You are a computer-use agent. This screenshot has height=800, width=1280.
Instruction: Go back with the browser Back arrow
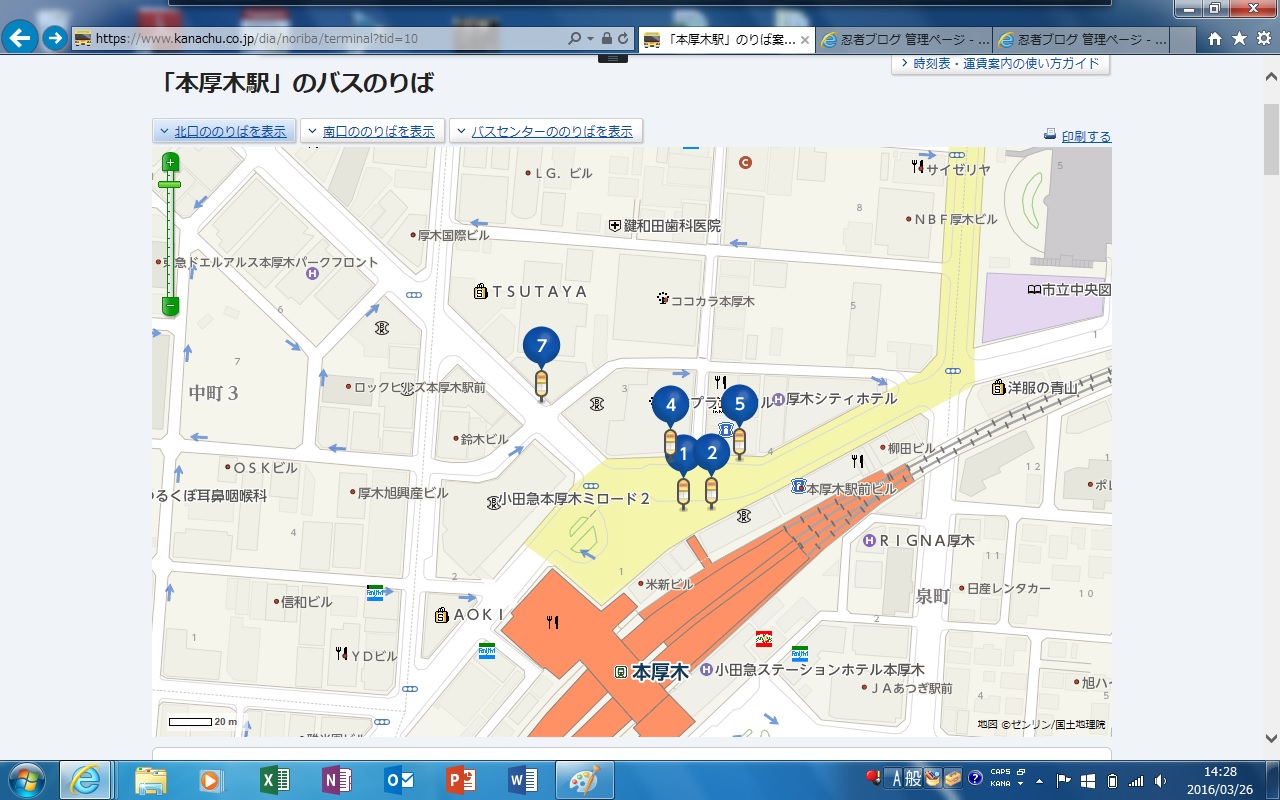pos(20,39)
